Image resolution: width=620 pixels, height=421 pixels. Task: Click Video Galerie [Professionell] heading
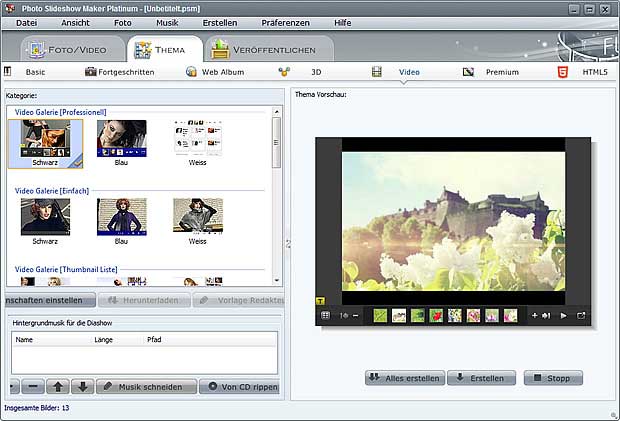60,112
